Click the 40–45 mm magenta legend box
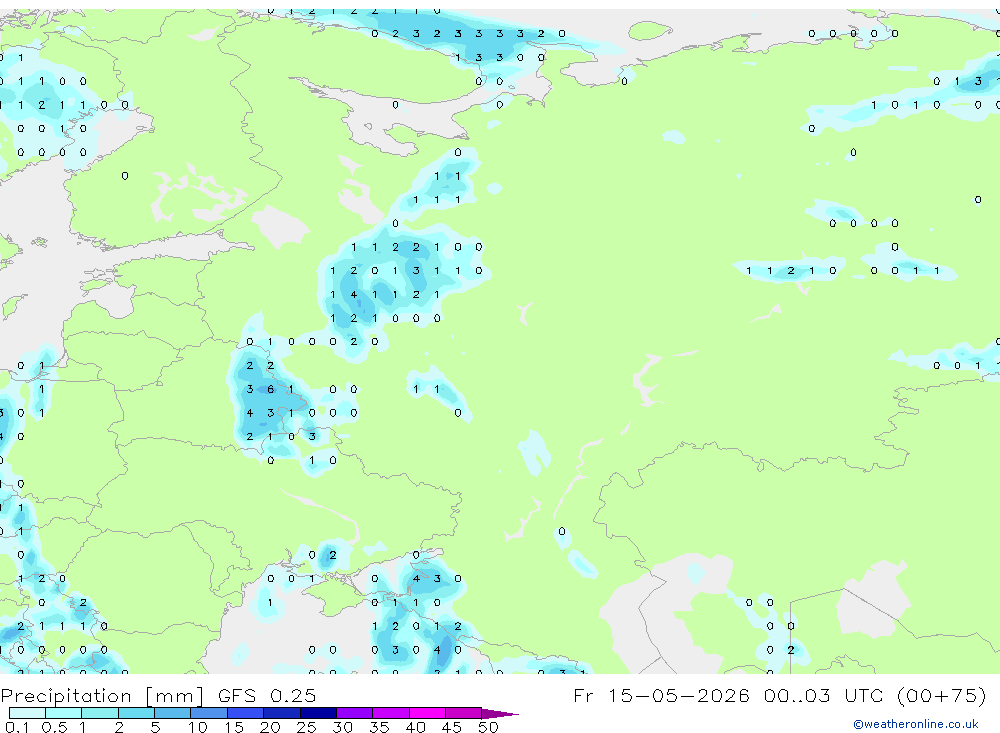Image resolution: width=1000 pixels, height=733 pixels. click(427, 713)
